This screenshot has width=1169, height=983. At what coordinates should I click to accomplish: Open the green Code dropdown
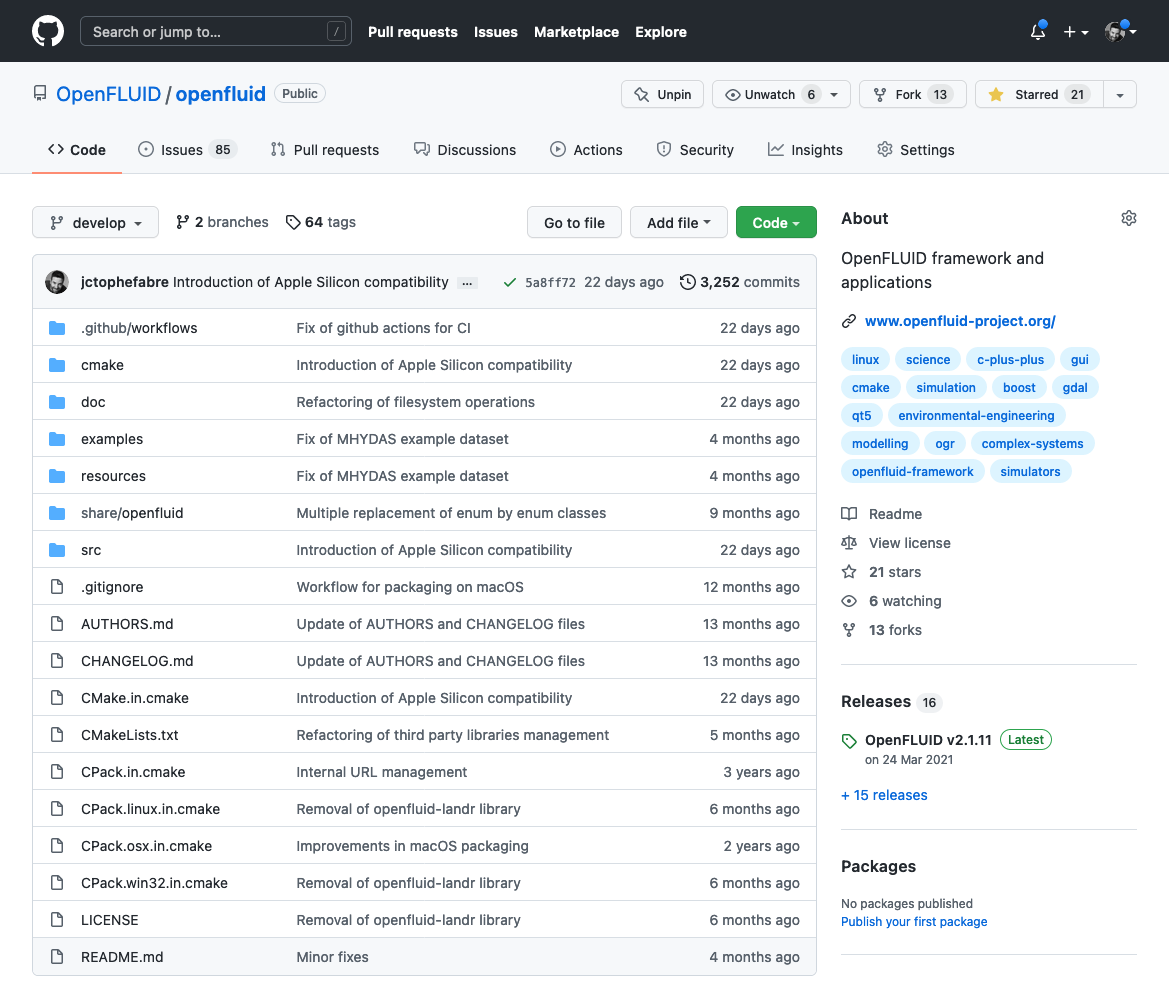point(775,222)
